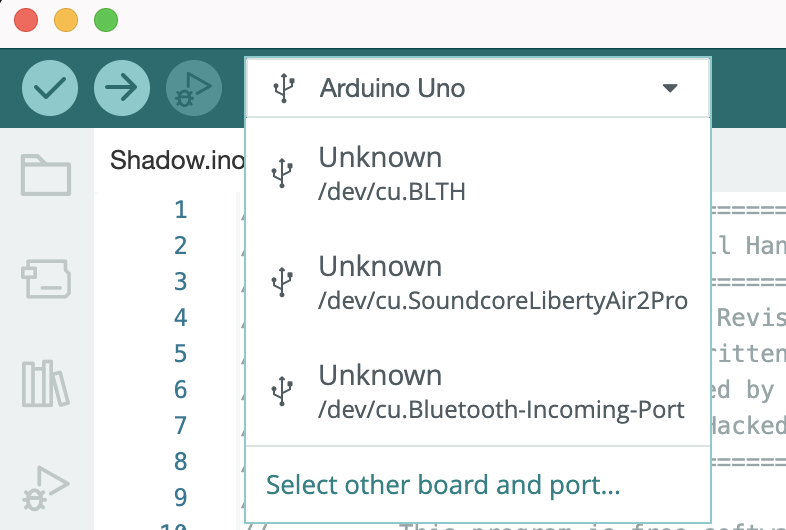Select the /dev/cu.BLTH port entry
786x530 pixels.
tap(380, 172)
